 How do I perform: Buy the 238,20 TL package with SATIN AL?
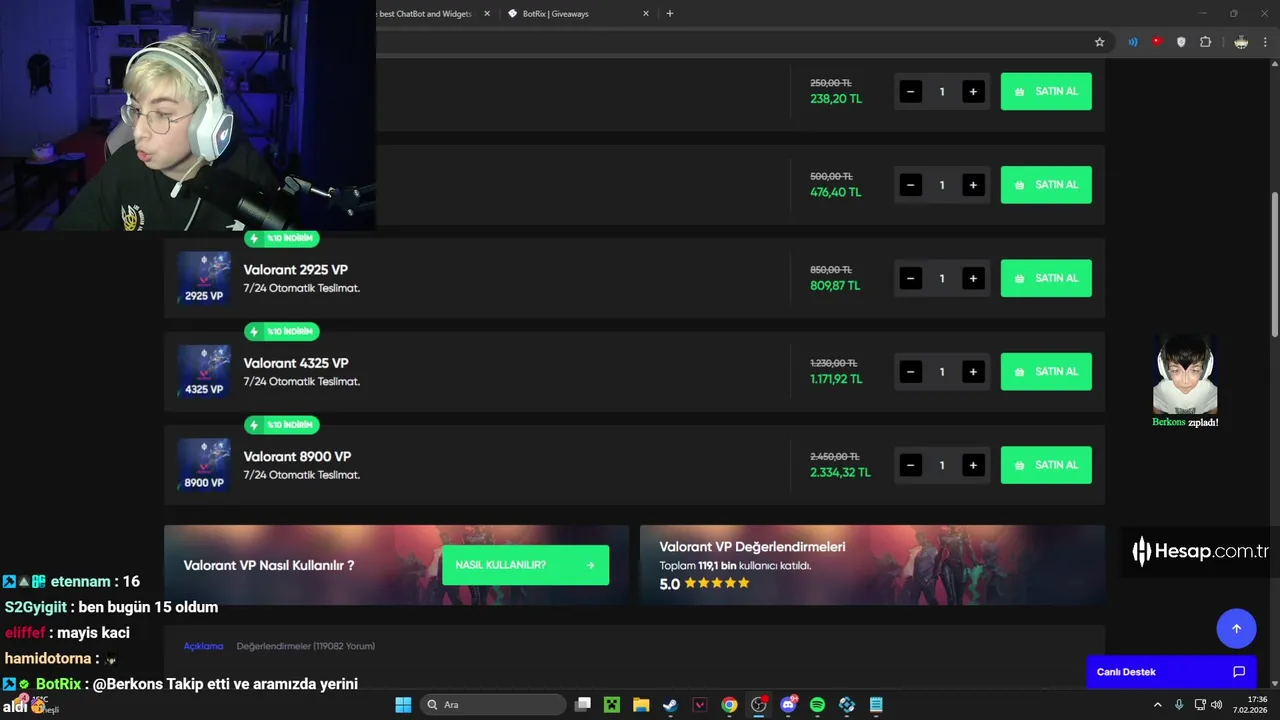coord(1046,91)
